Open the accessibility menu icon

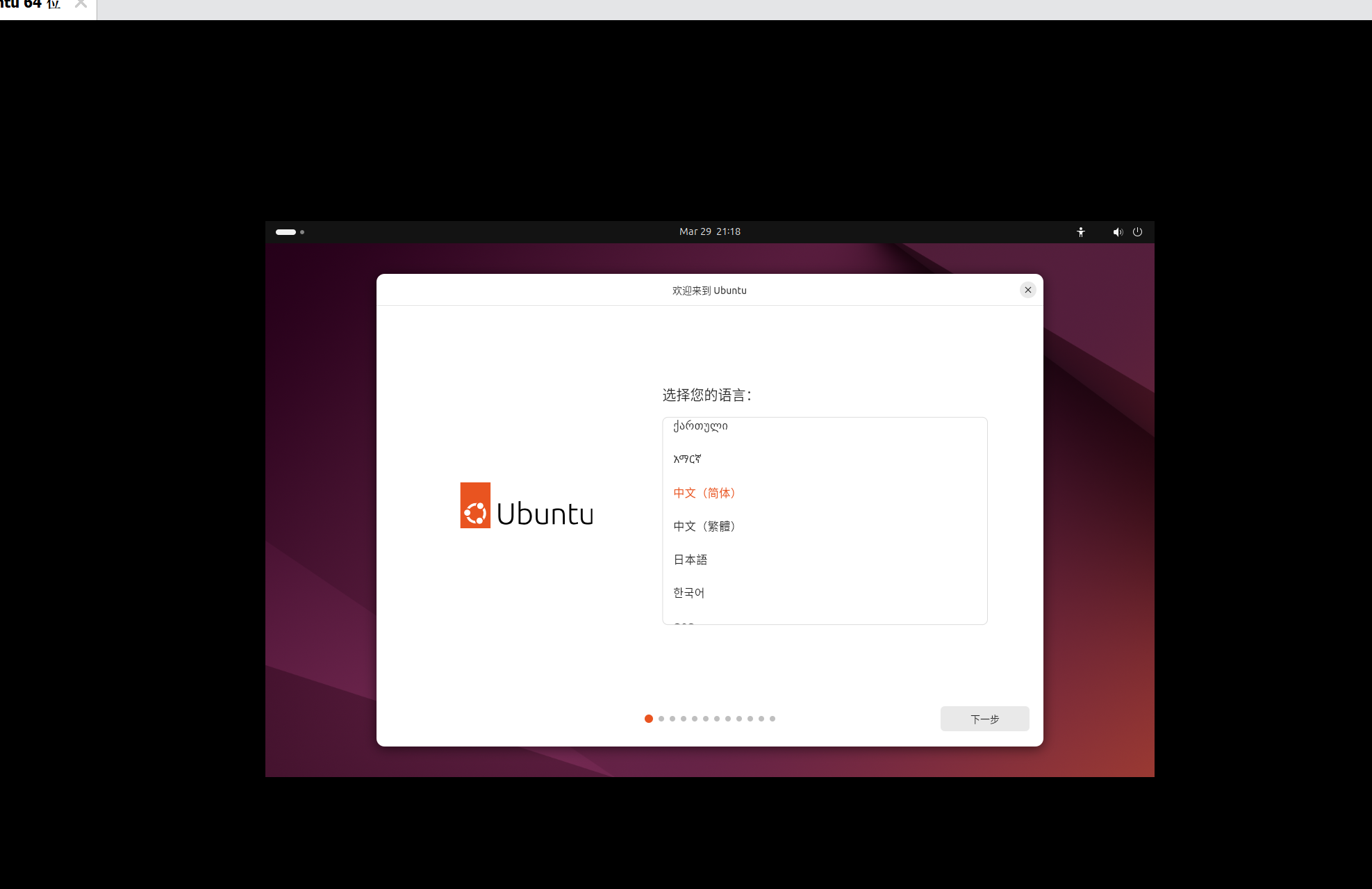pyautogui.click(x=1080, y=232)
